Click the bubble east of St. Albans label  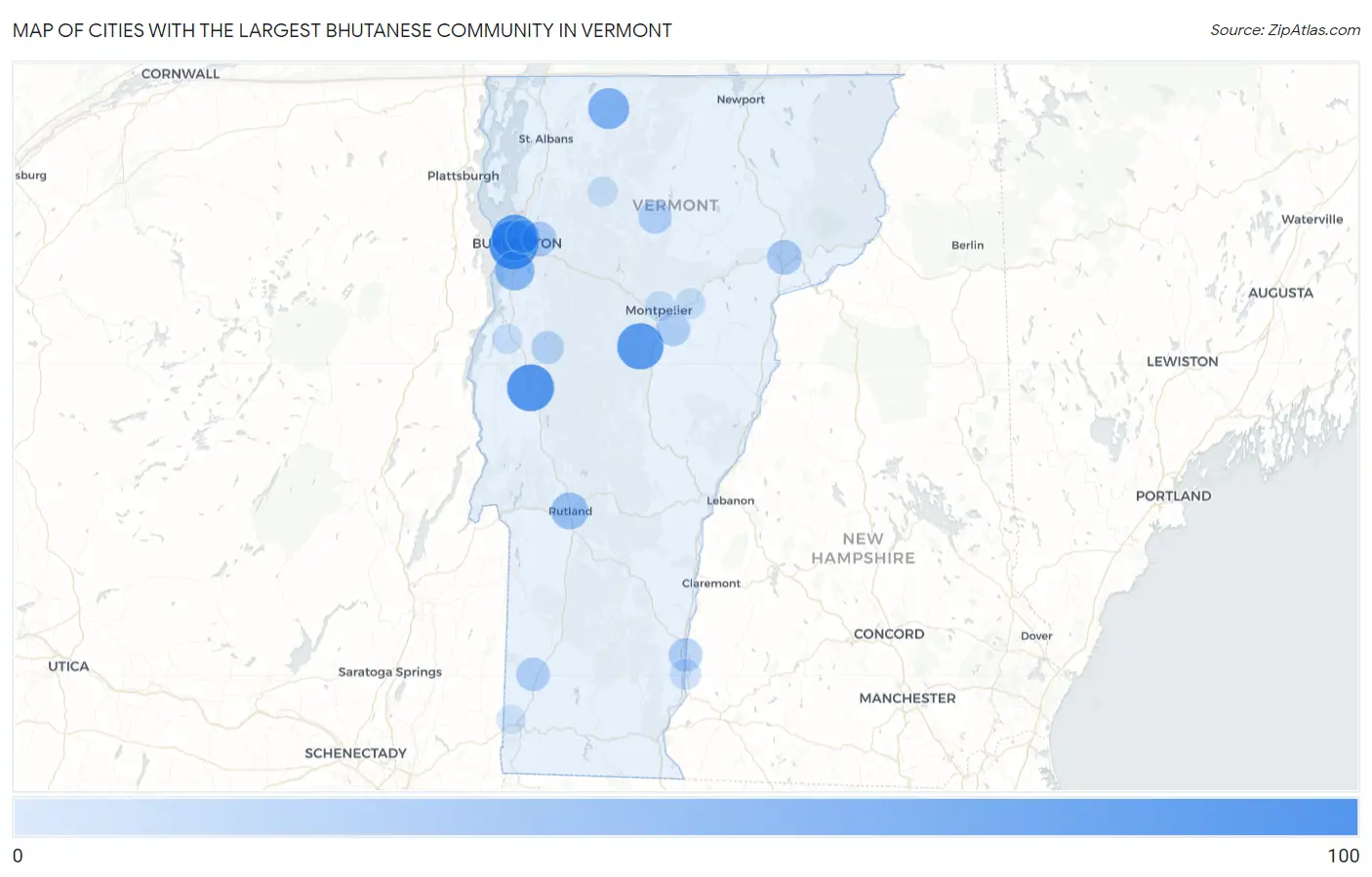coord(603,191)
